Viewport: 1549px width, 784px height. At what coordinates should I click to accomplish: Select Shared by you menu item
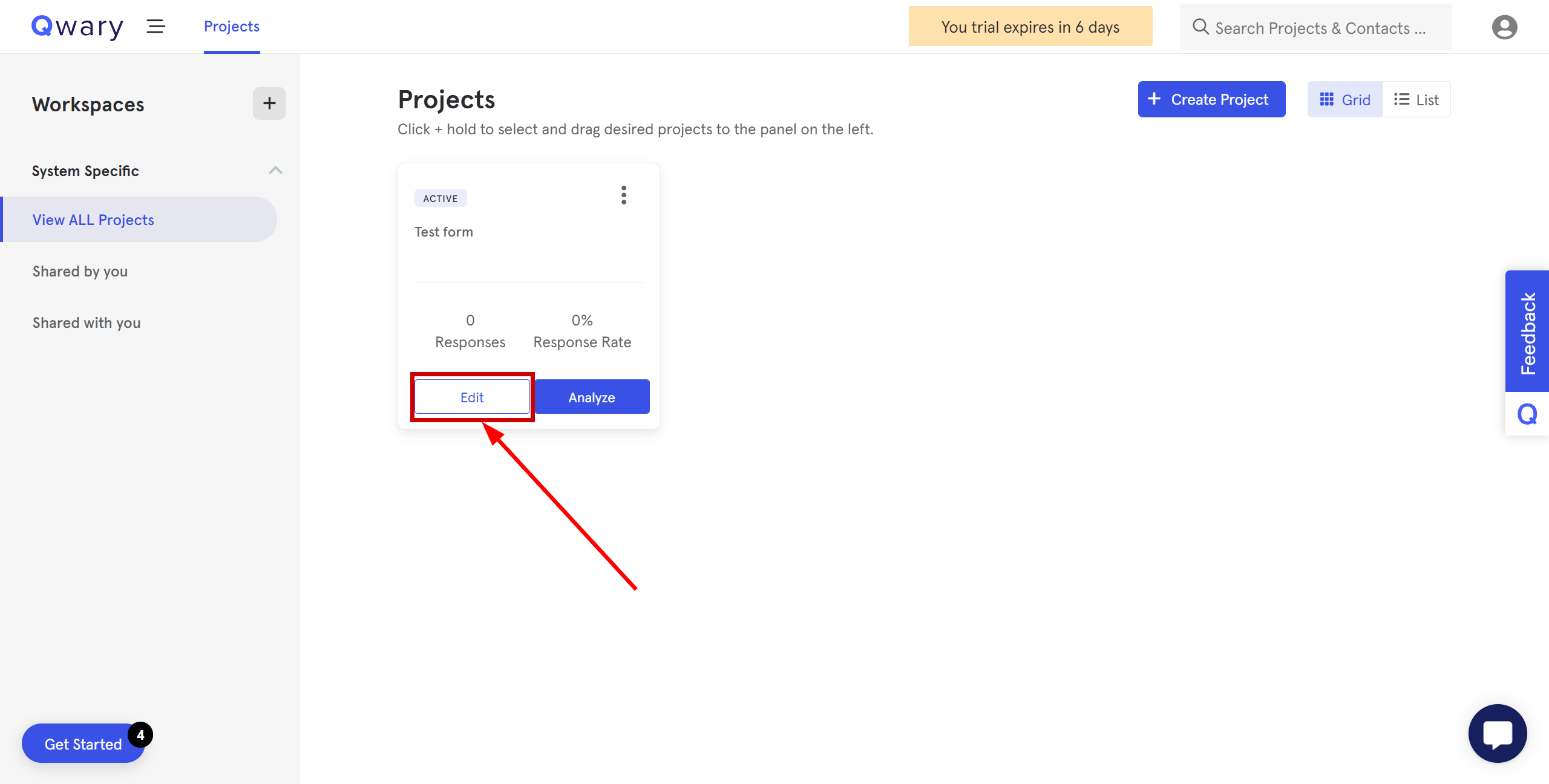[x=80, y=271]
